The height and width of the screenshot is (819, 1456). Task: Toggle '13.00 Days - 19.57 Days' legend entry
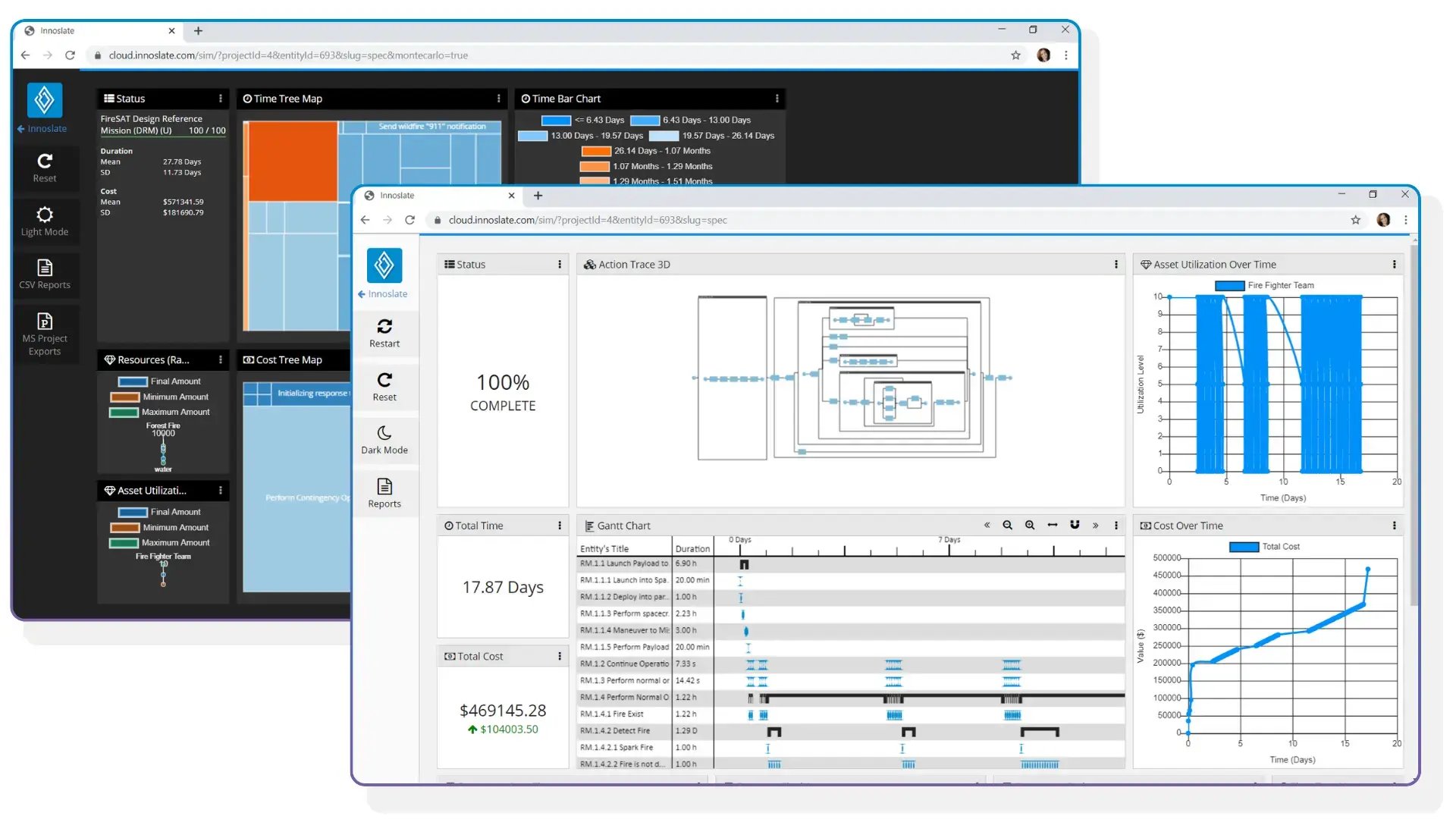(580, 136)
